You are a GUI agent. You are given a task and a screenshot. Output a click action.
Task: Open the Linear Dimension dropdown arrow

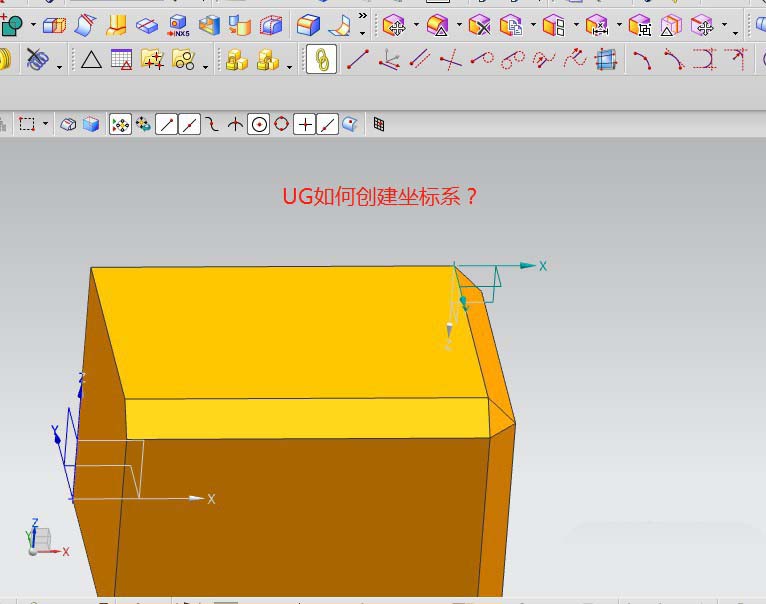(619, 24)
